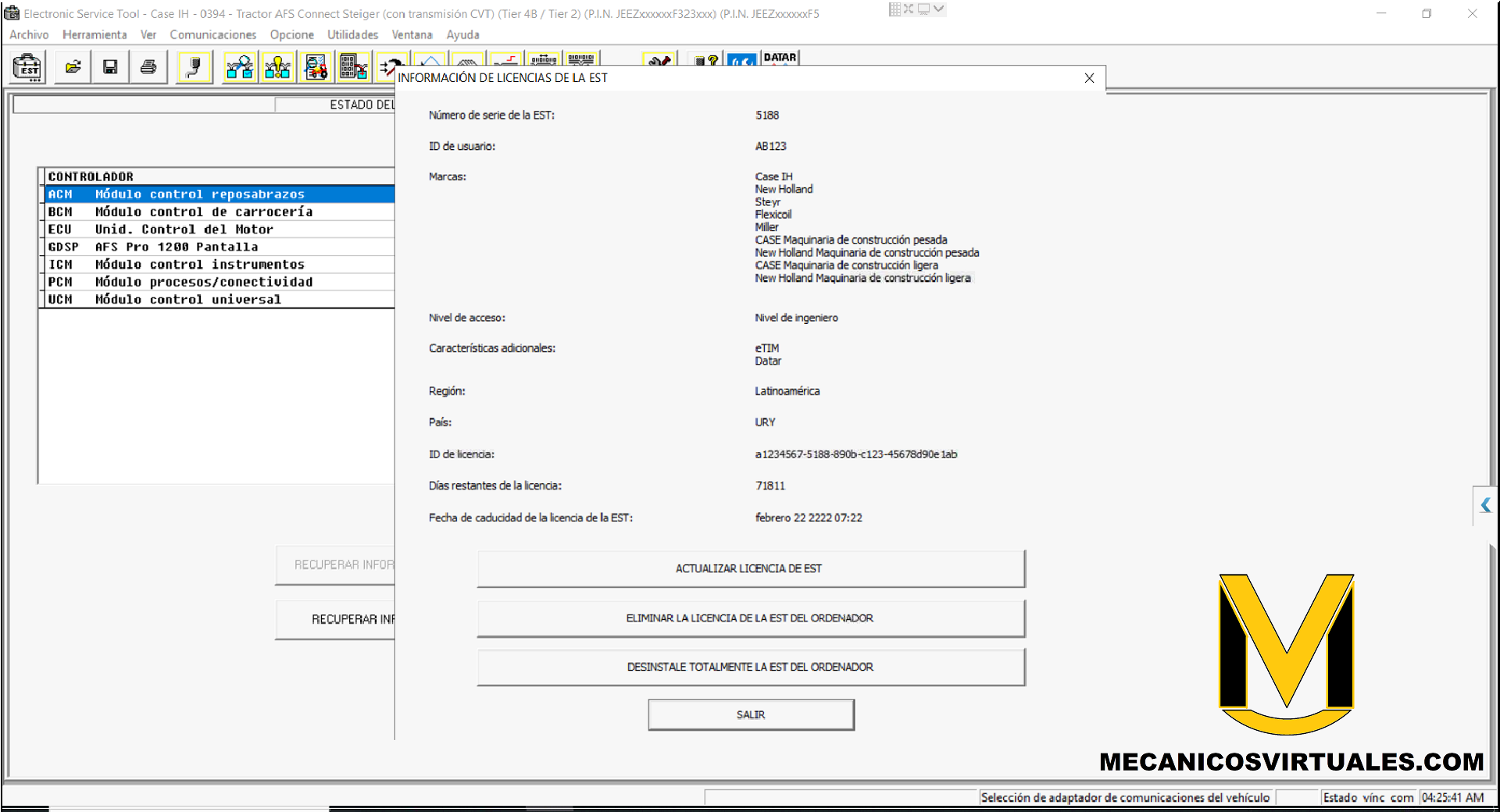Open file using the folder icon
The width and height of the screenshot is (1500, 812).
73,67
